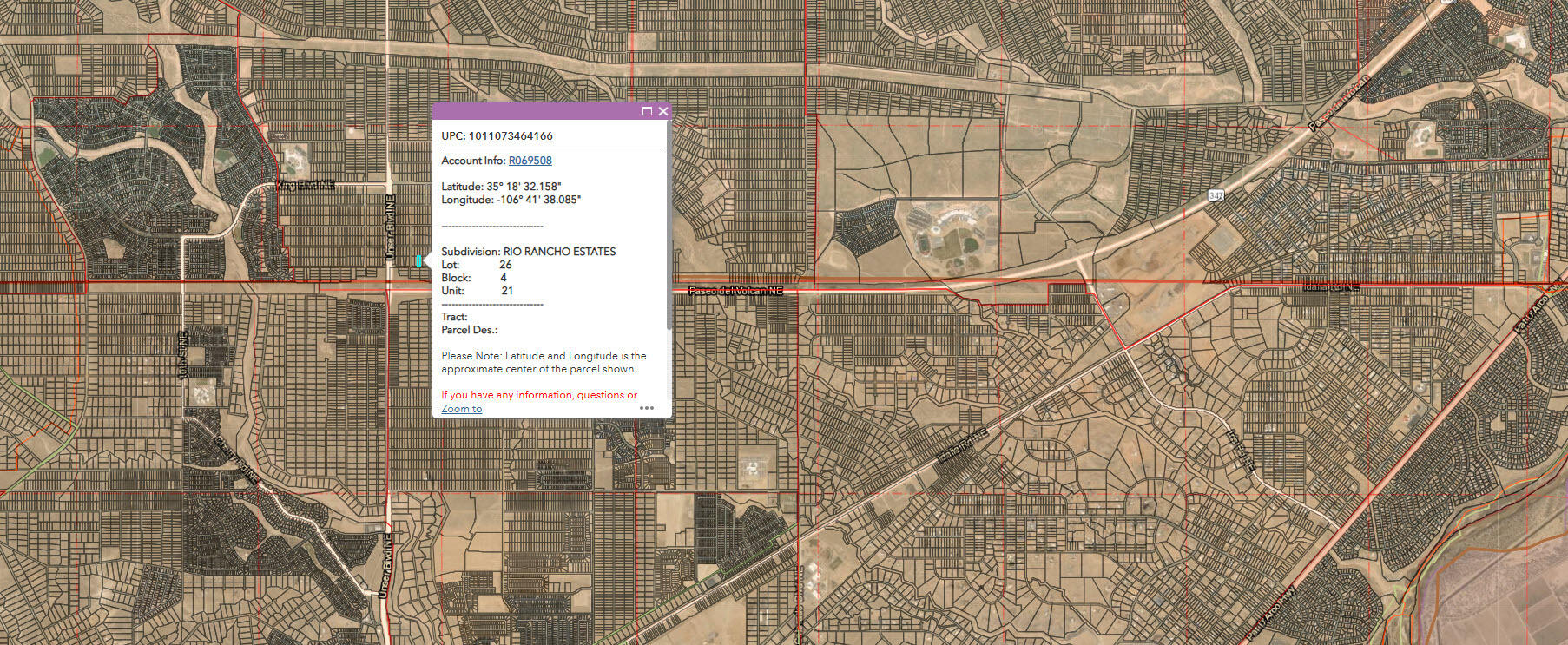Click the Longitude coordinate line
Image resolution: width=1568 pixels, height=645 pixels.
point(511,200)
